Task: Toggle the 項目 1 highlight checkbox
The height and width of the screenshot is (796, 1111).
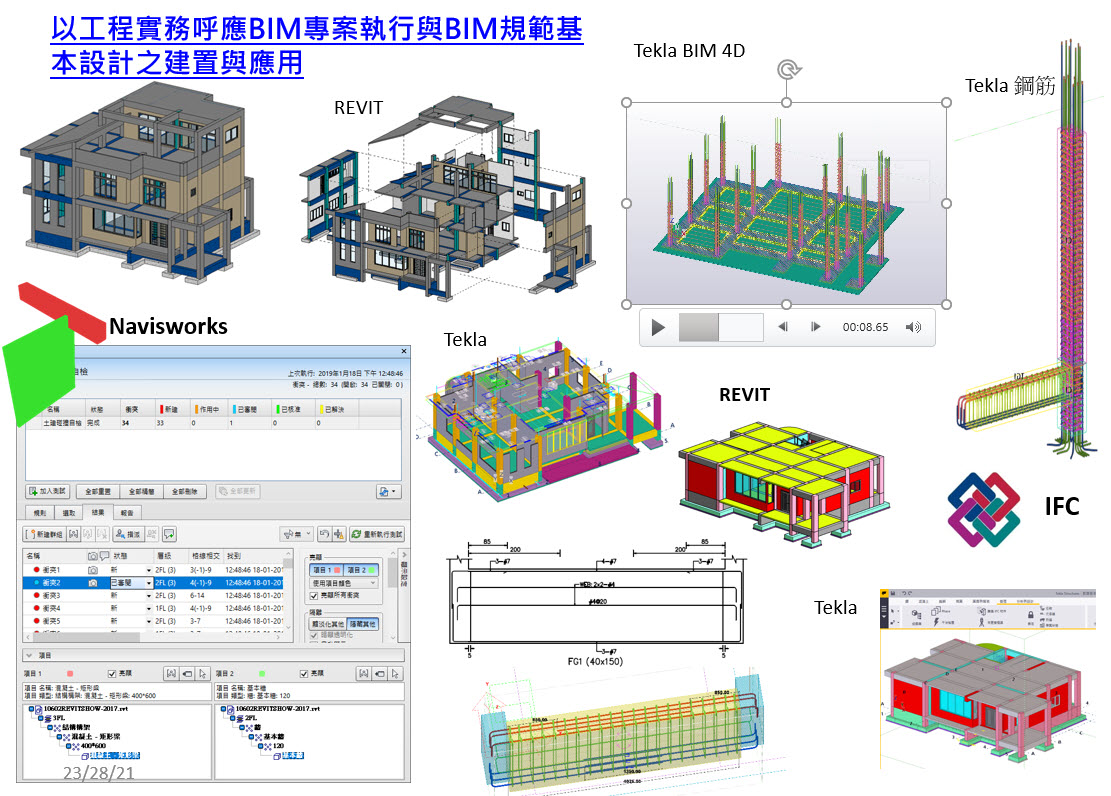Action: tap(112, 673)
